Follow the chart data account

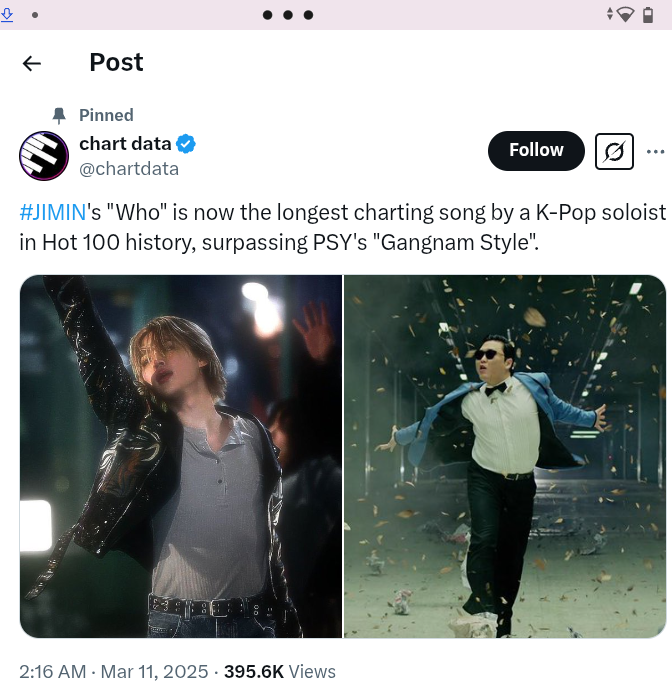click(536, 150)
